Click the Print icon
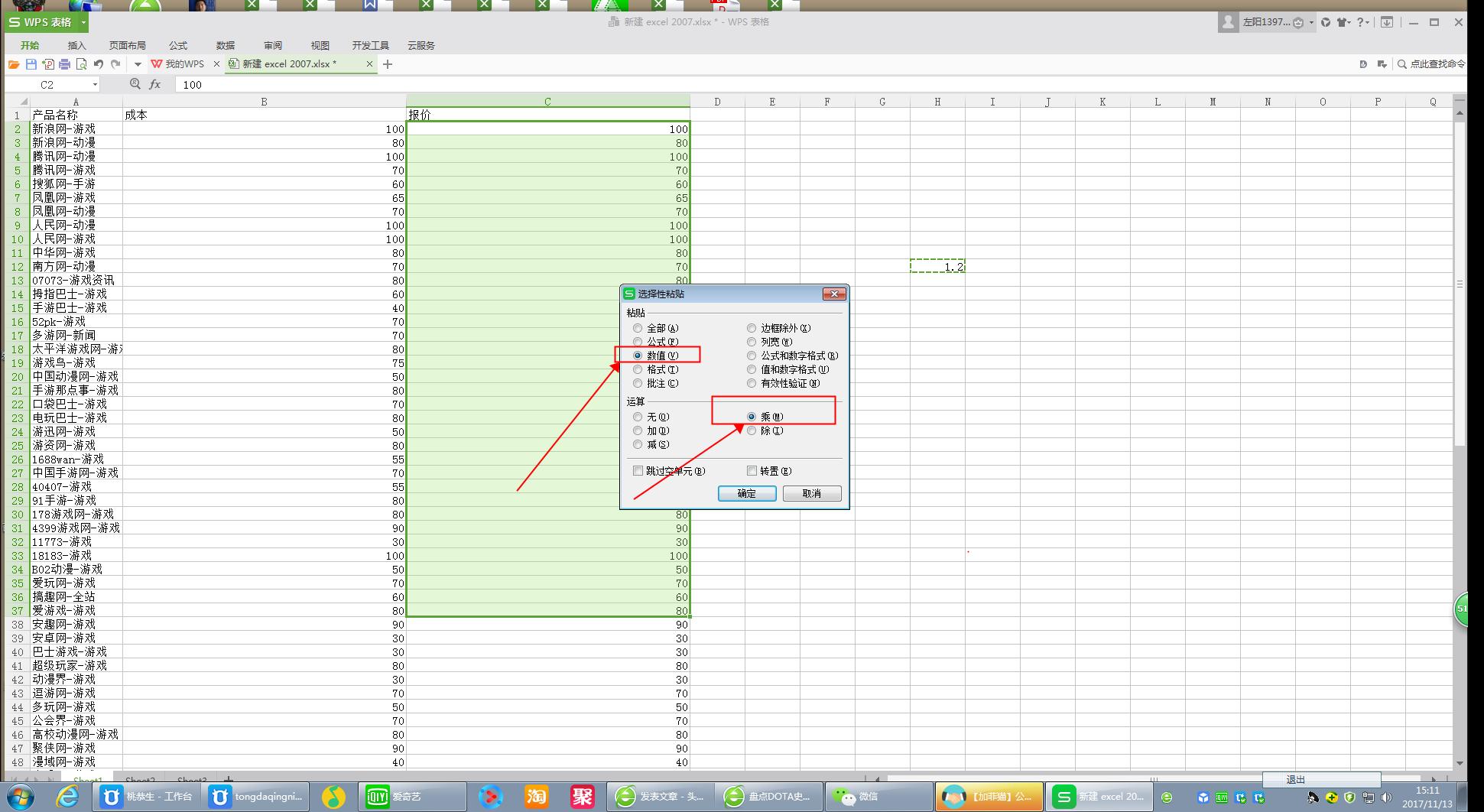This screenshot has width=1484, height=812. point(64,64)
